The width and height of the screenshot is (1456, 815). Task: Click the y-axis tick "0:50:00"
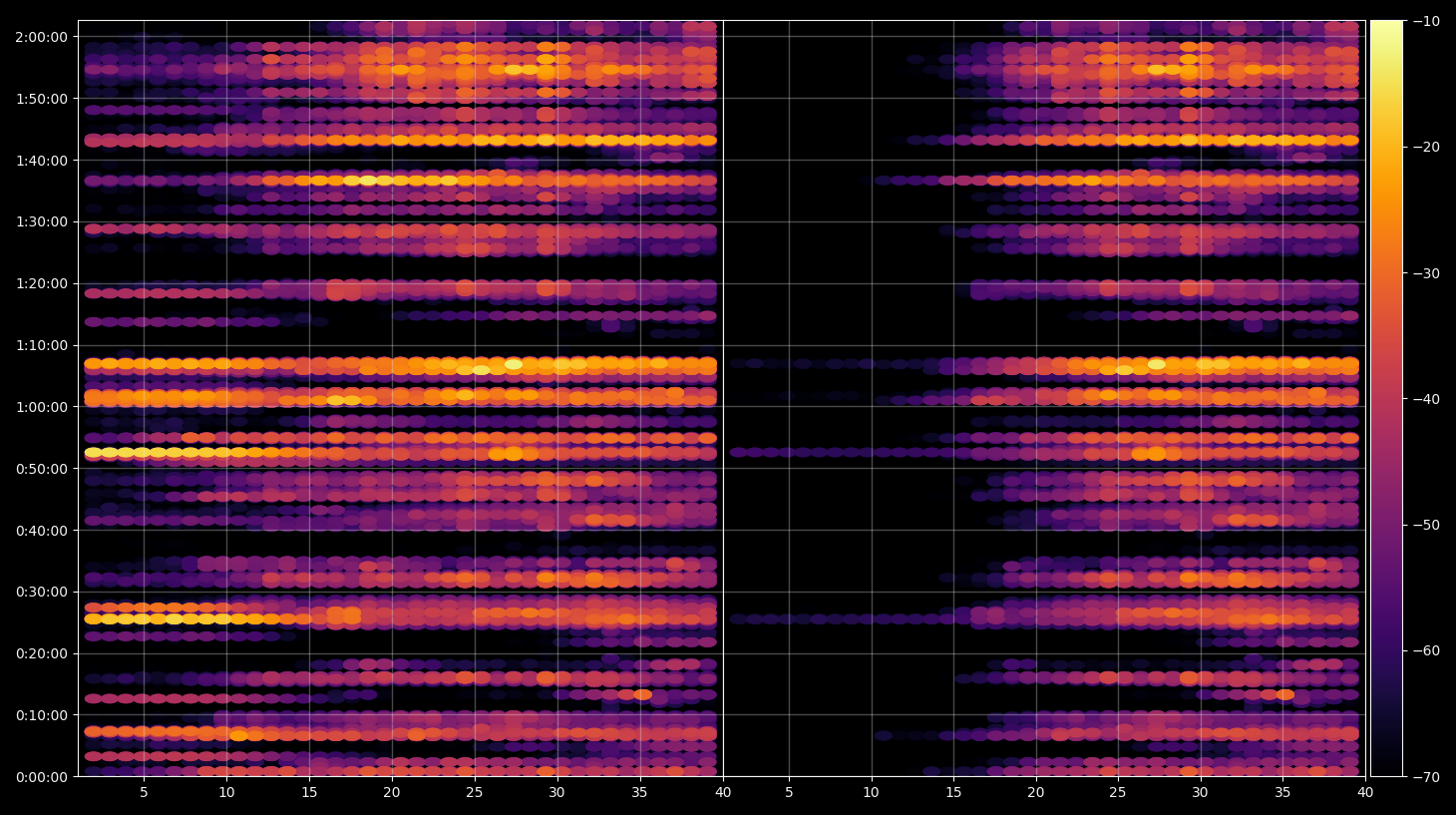click(42, 469)
